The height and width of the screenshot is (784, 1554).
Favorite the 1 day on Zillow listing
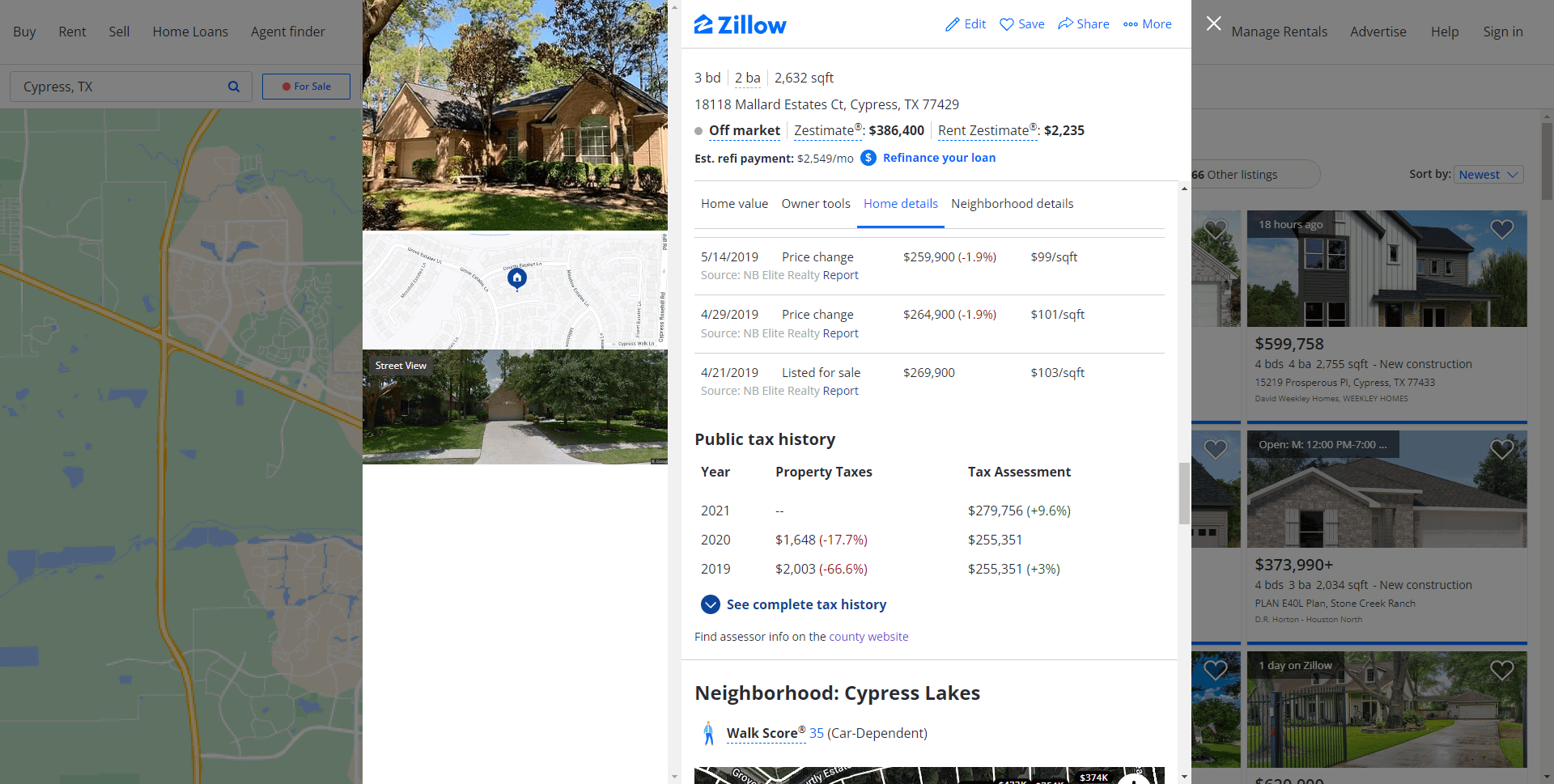pos(1501,670)
